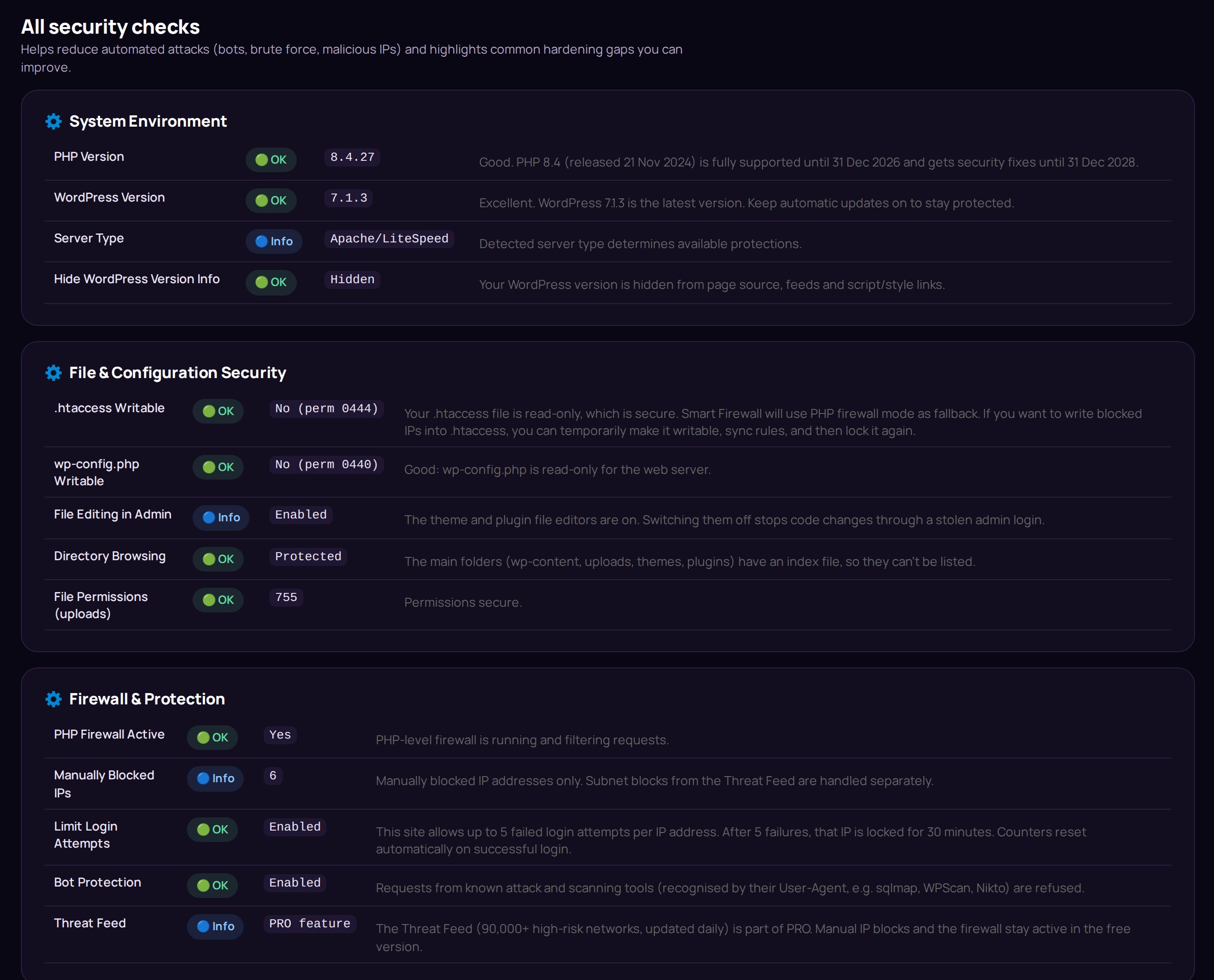
Task: Click the Directory Browsing row label
Action: (x=110, y=556)
